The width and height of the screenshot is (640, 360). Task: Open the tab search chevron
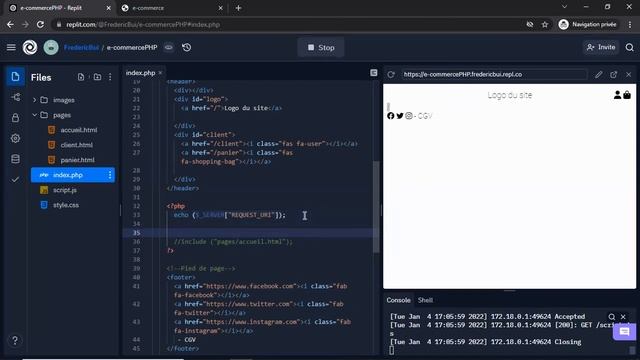[564, 7]
